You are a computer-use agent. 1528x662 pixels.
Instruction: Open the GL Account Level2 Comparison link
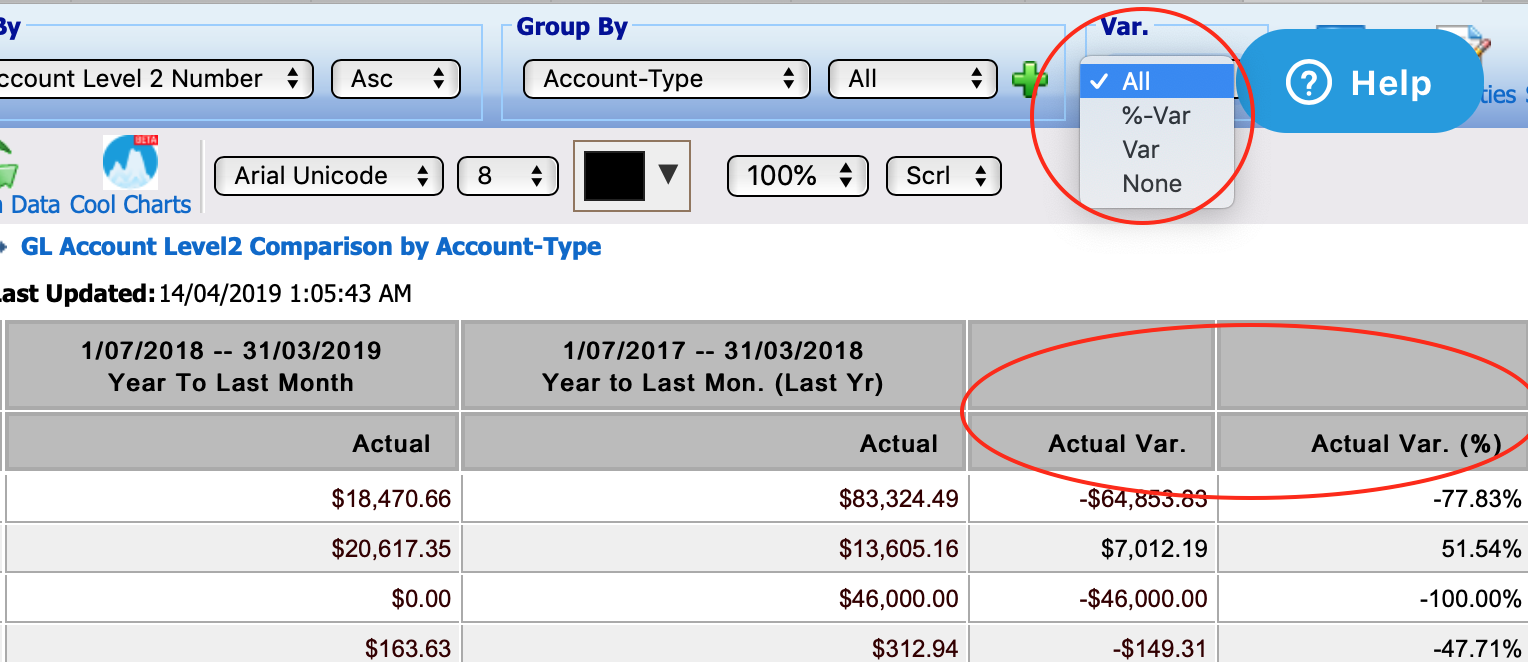311,246
